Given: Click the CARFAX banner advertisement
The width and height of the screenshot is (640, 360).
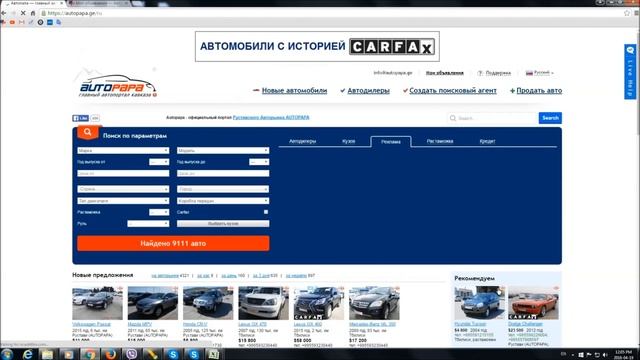Looking at the screenshot, I should pos(317,47).
